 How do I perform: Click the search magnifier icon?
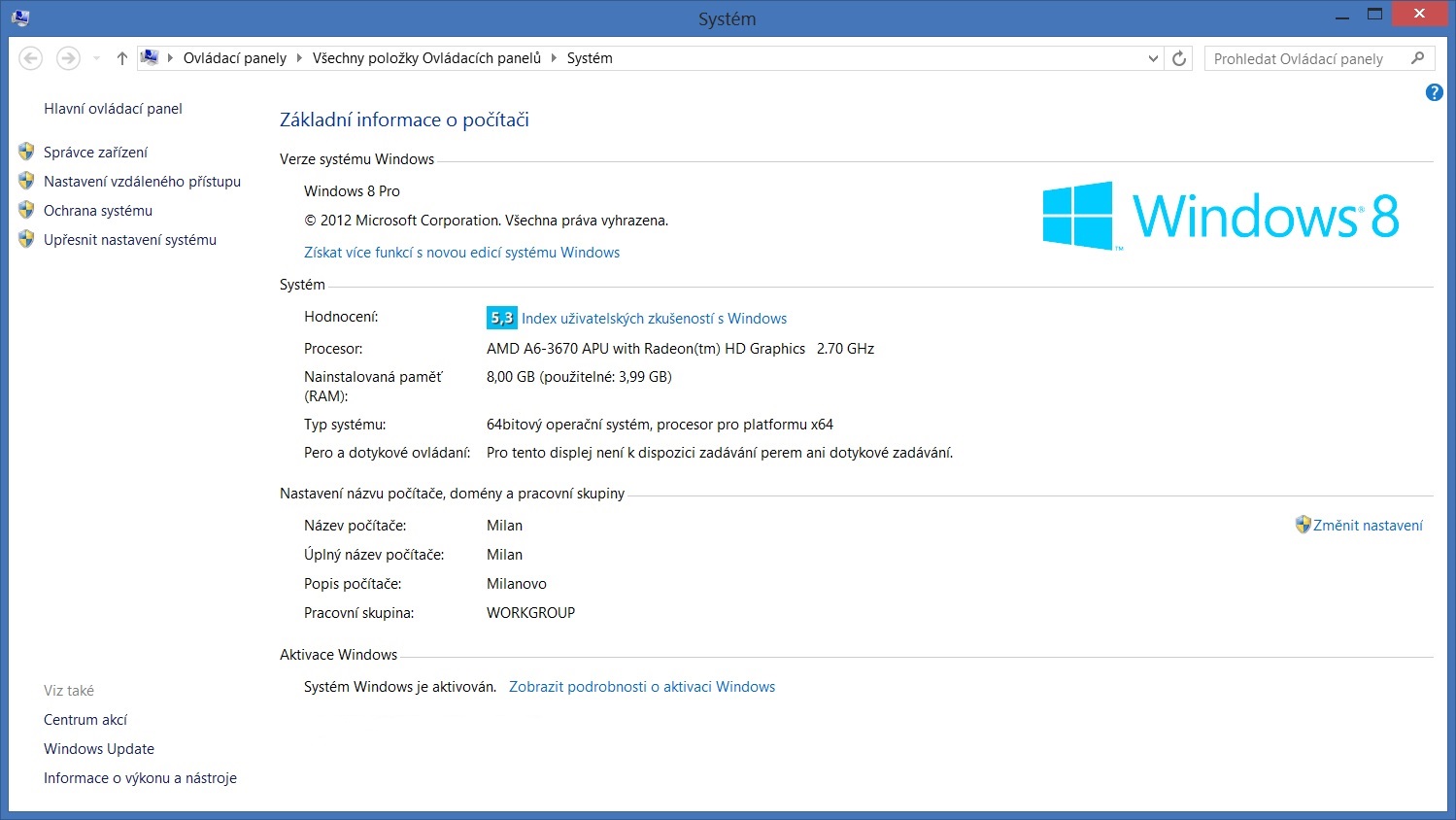point(1418,58)
